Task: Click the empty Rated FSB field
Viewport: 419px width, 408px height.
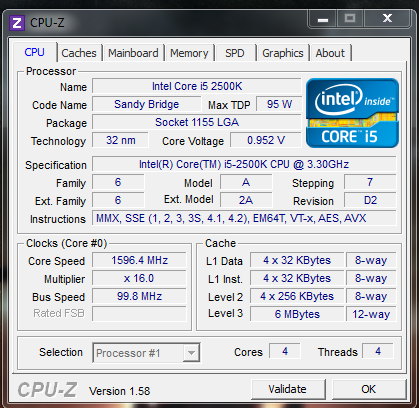Action: 139,314
